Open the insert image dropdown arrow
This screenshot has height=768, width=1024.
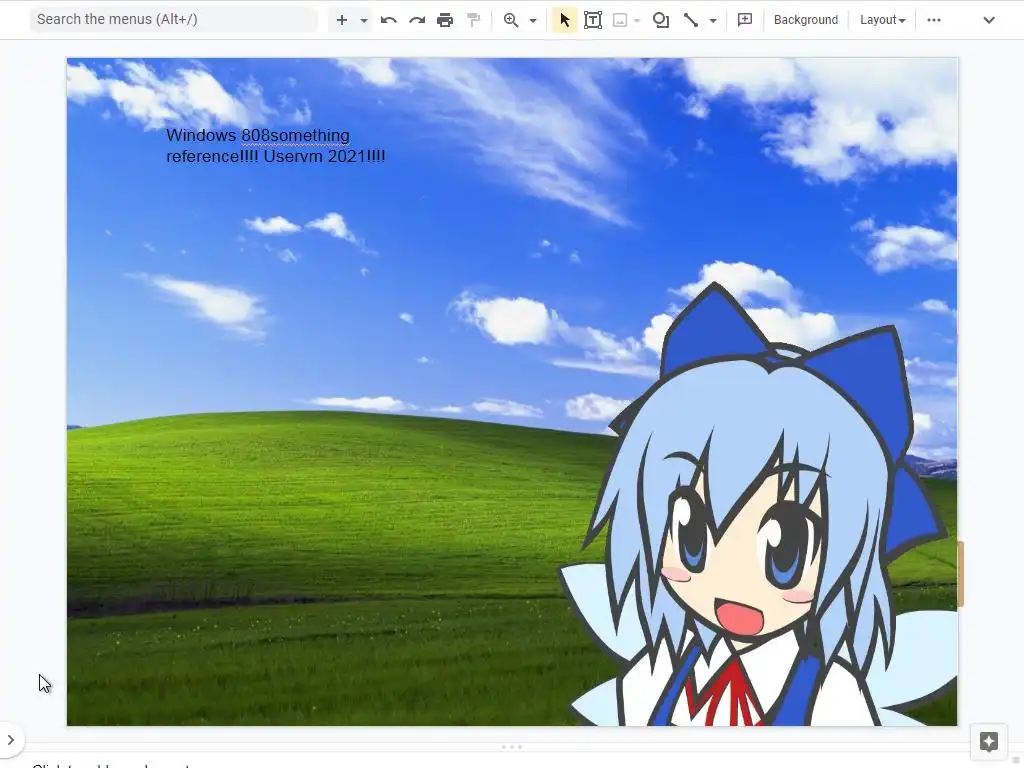637,20
